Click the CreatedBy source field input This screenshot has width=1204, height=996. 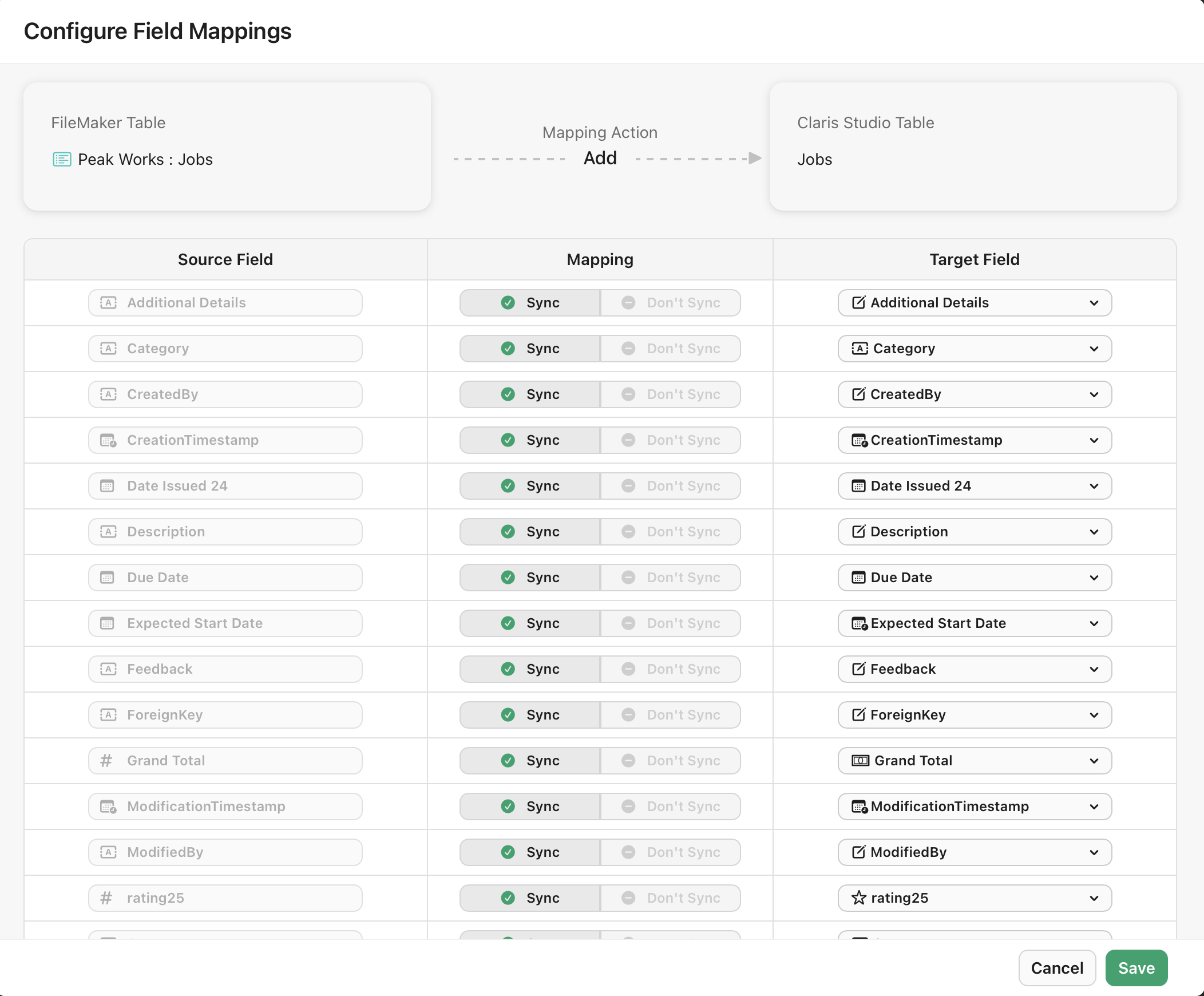(225, 394)
